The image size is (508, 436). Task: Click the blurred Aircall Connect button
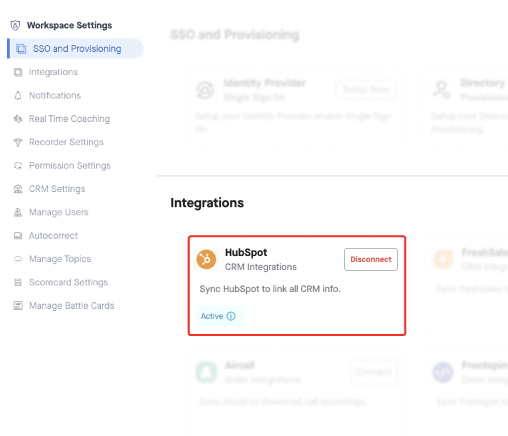click(374, 371)
